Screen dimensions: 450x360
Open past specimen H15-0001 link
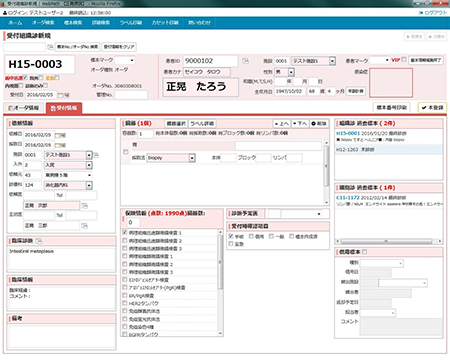(x=348, y=133)
